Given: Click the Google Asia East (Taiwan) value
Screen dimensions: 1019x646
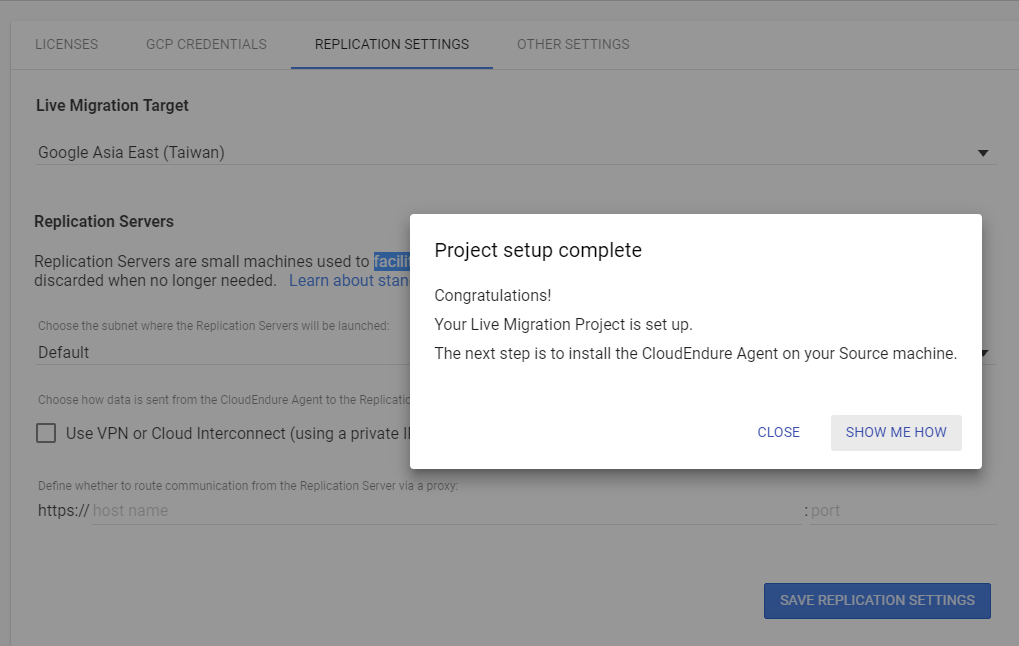Looking at the screenshot, I should click(x=131, y=152).
